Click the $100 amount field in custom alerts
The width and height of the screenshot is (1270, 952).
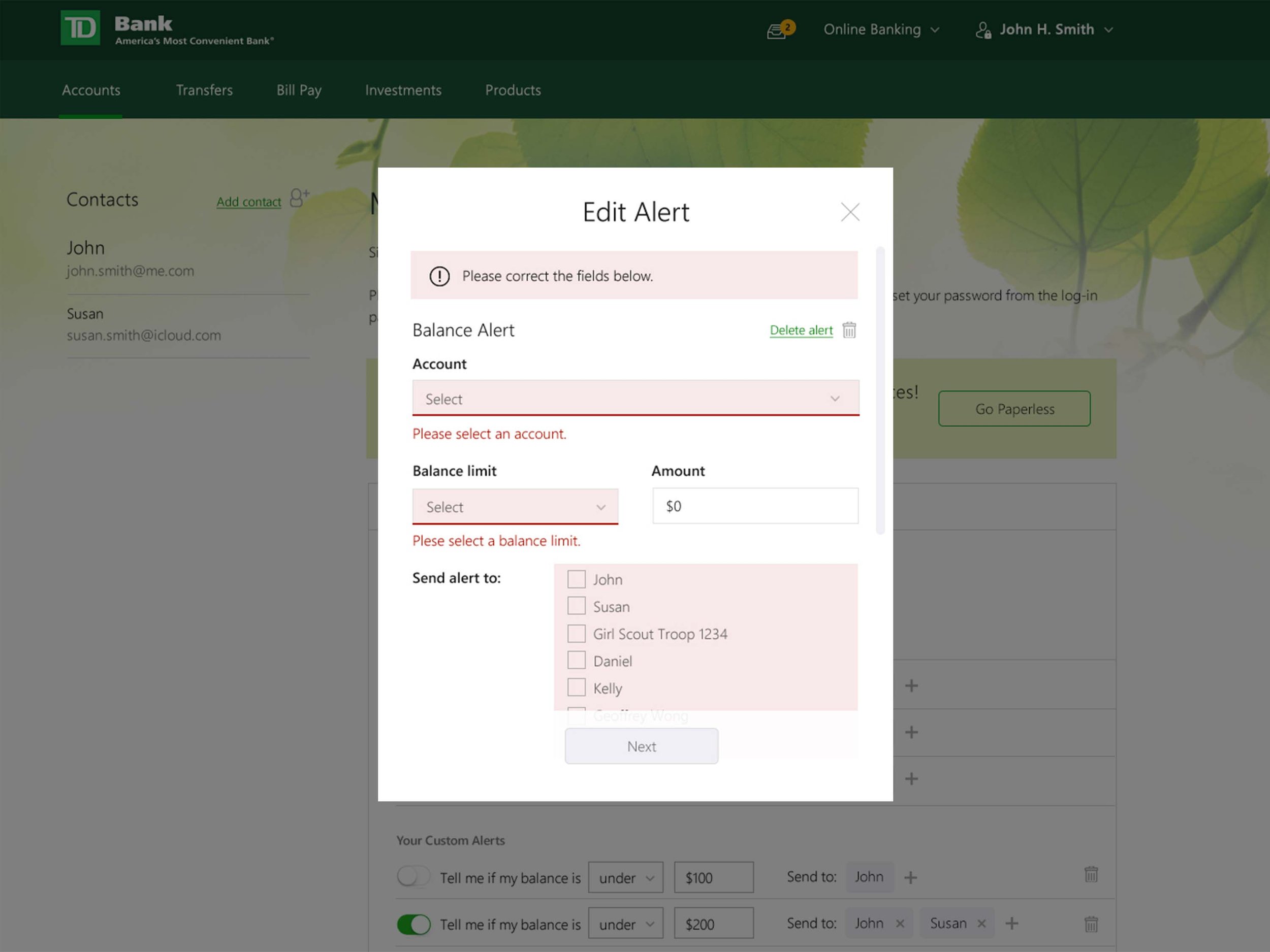point(714,877)
